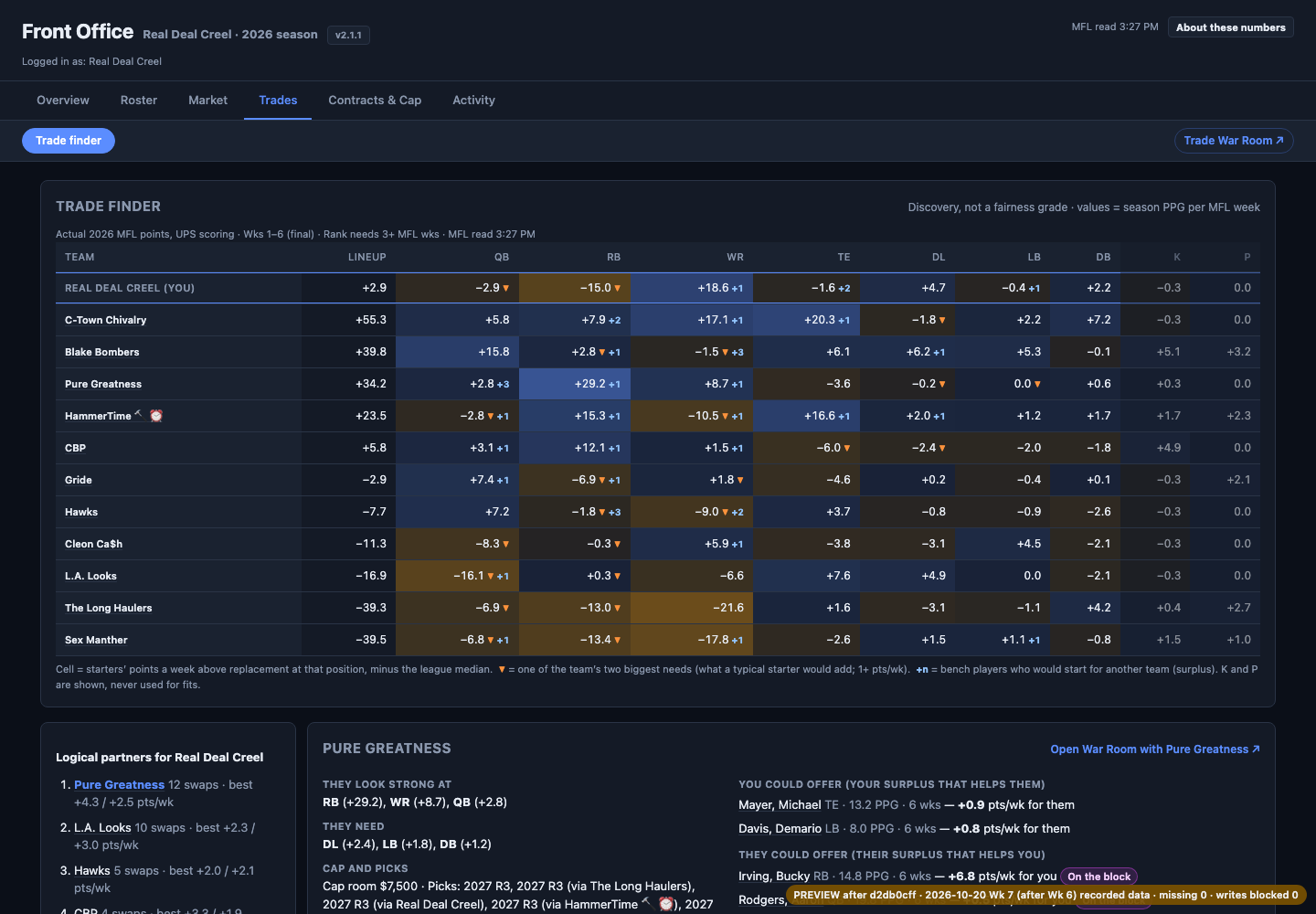Click the On the block badge

pyautogui.click(x=1098, y=877)
